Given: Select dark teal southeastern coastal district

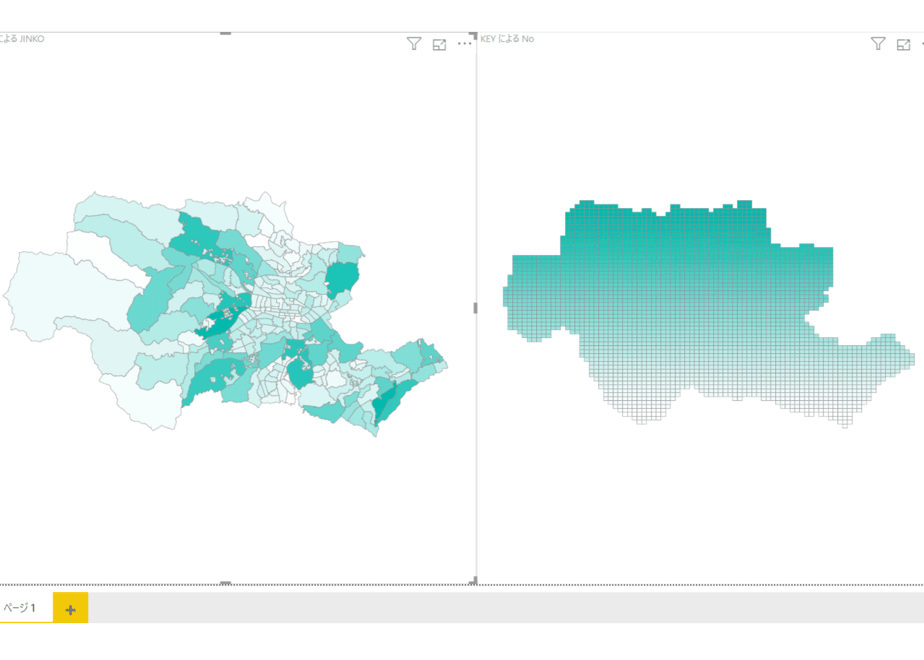Looking at the screenshot, I should point(389,404).
